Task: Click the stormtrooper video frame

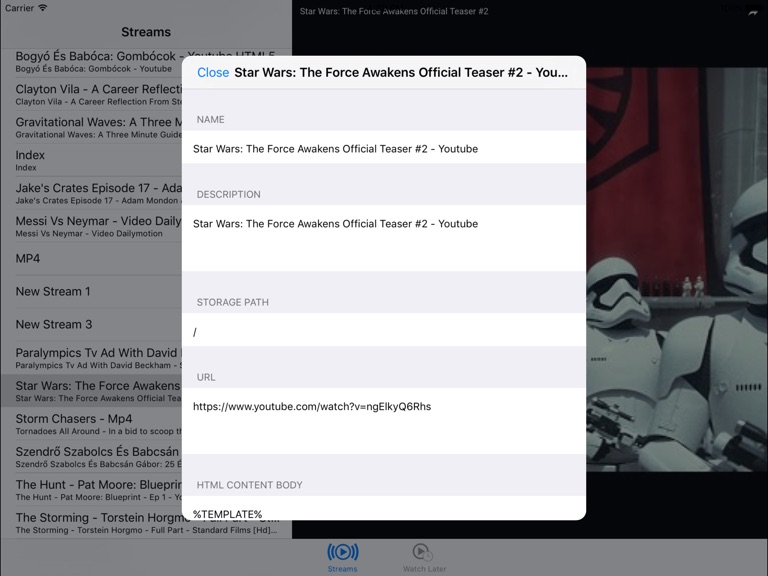Action: pos(677,269)
